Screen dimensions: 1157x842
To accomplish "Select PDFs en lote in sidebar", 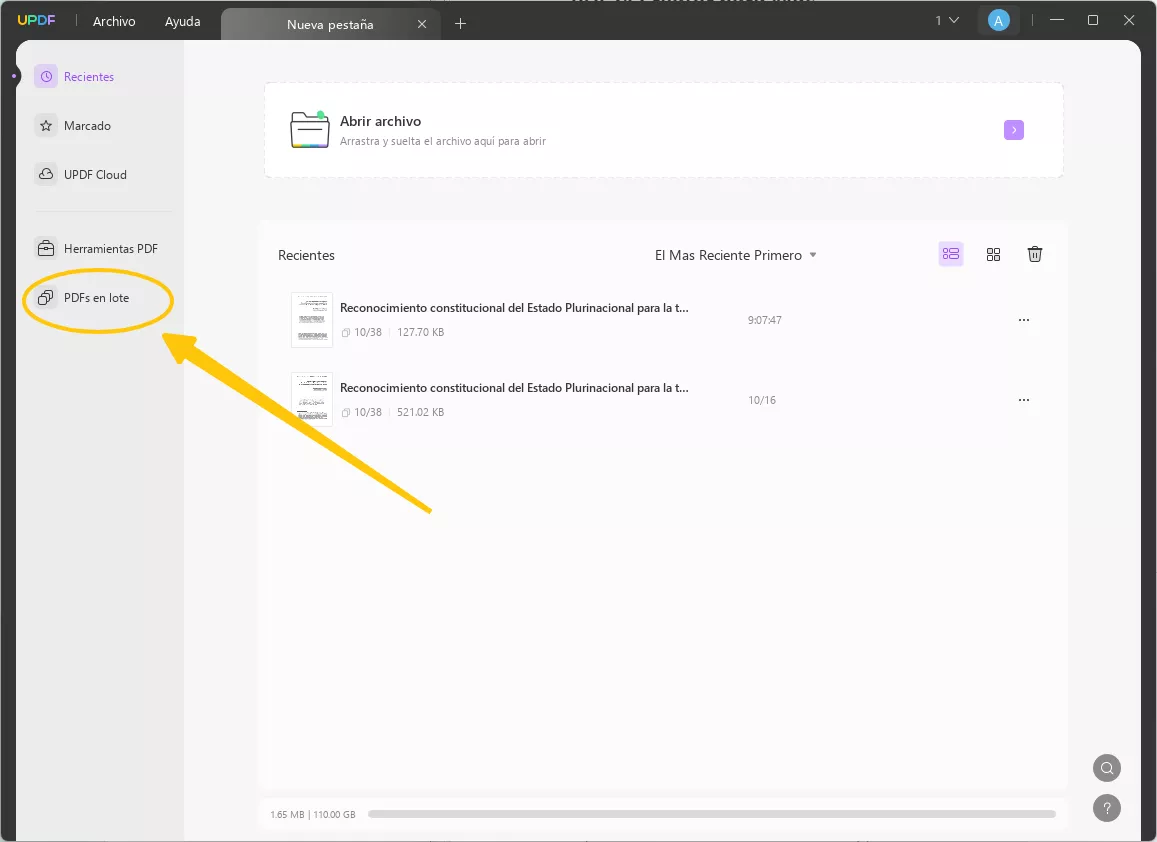I will (97, 297).
